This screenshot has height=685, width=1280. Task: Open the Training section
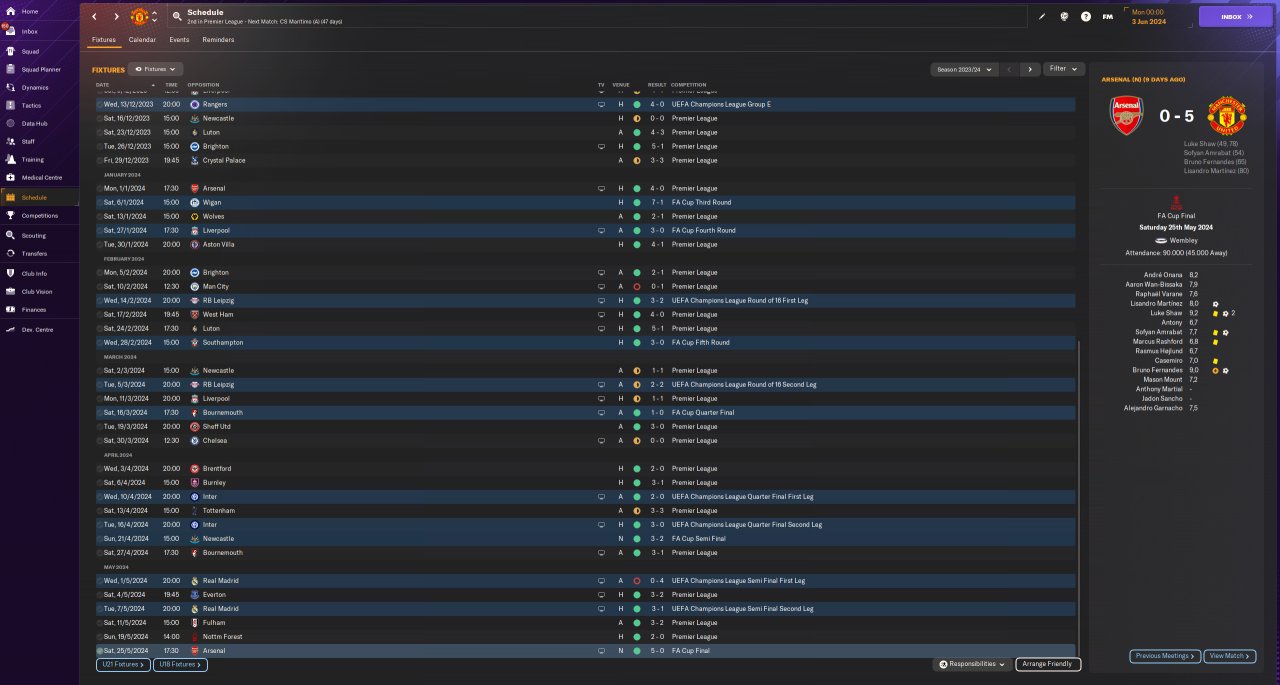click(37, 159)
